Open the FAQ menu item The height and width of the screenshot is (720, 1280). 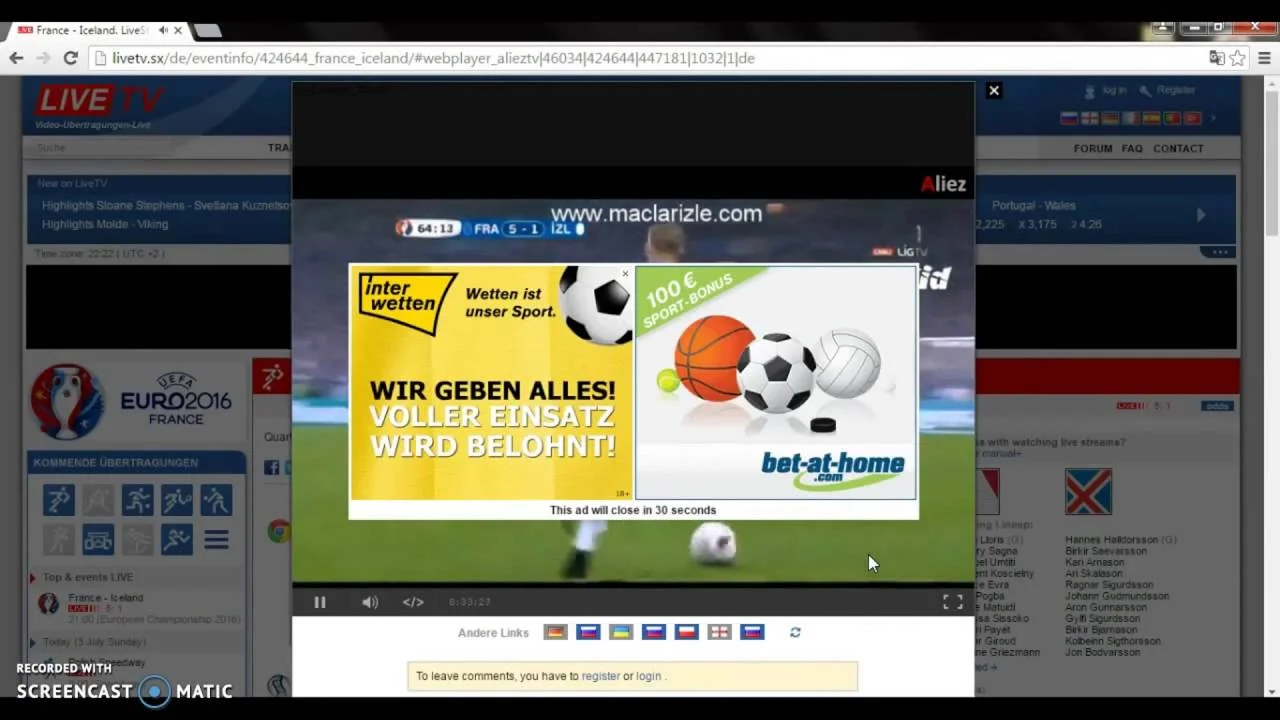click(x=1132, y=148)
